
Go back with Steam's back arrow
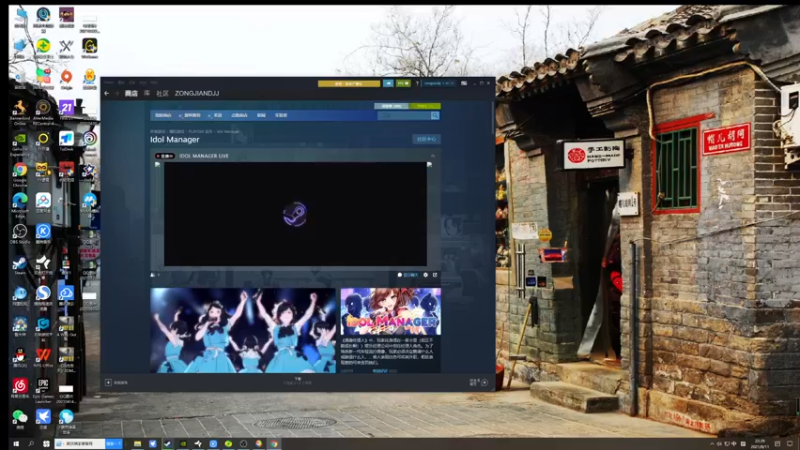pos(107,93)
